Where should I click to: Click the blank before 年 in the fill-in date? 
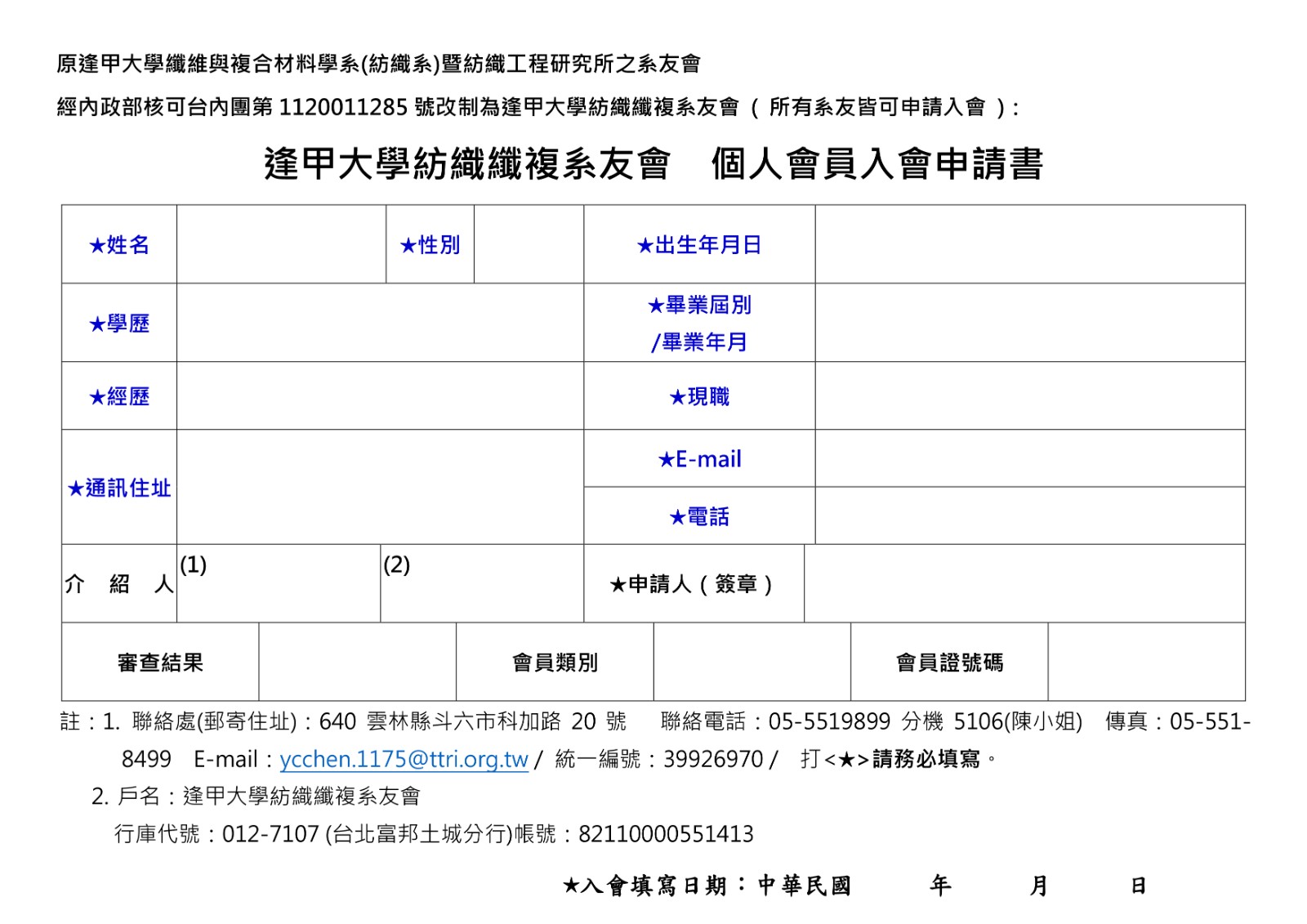(890, 886)
